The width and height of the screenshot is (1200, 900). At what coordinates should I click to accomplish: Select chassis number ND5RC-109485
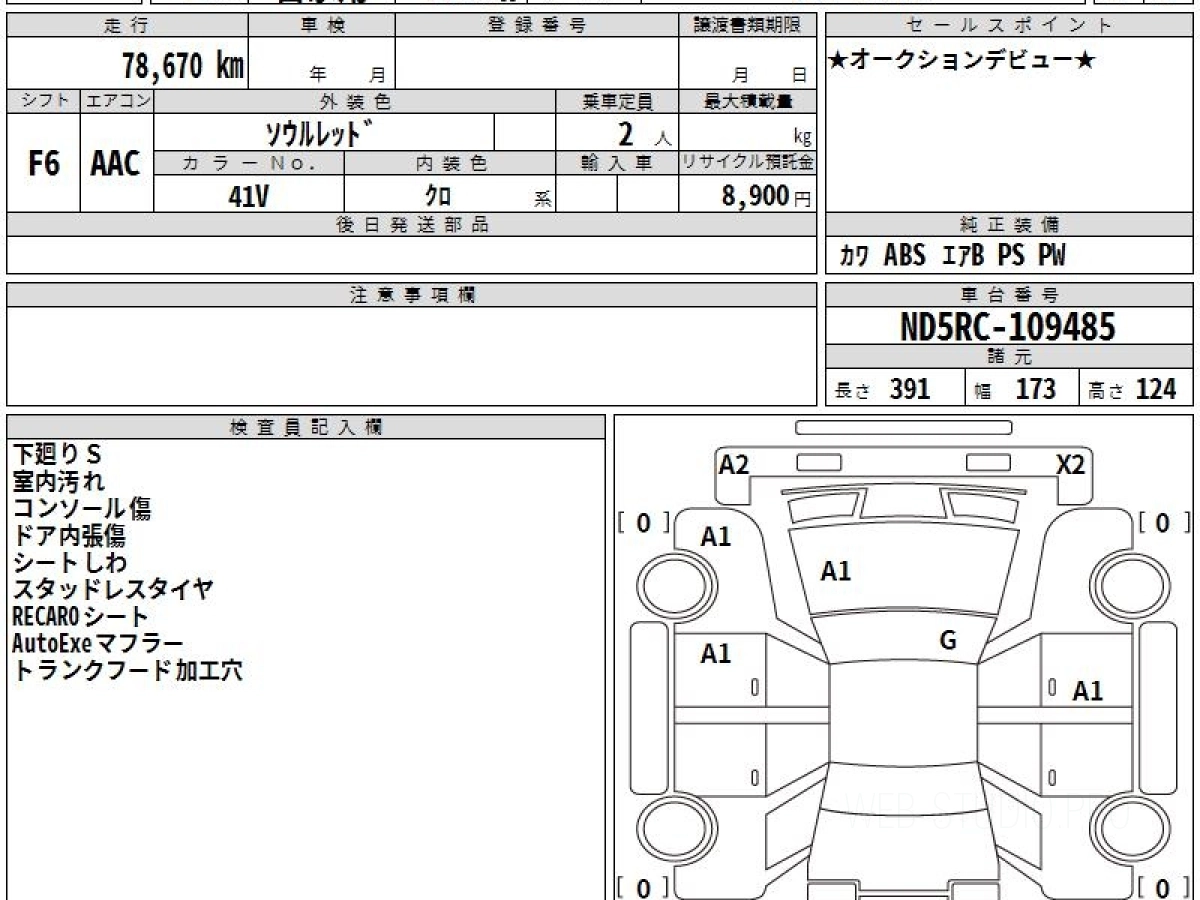pyautogui.click(x=1008, y=327)
